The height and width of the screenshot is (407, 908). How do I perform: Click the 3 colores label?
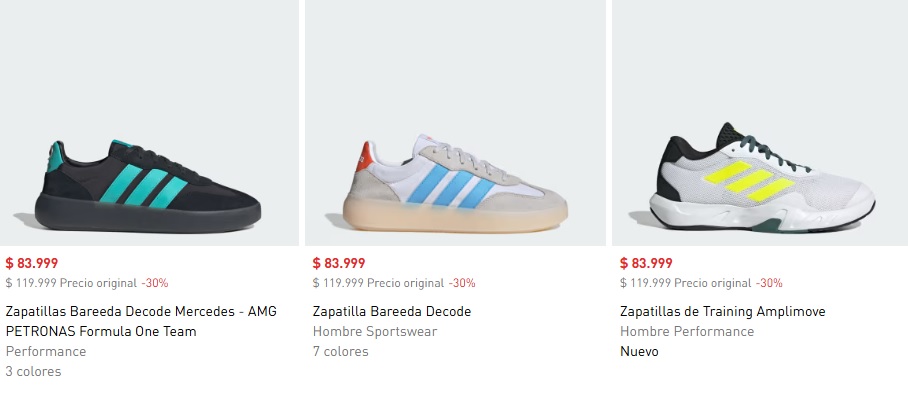(x=34, y=372)
